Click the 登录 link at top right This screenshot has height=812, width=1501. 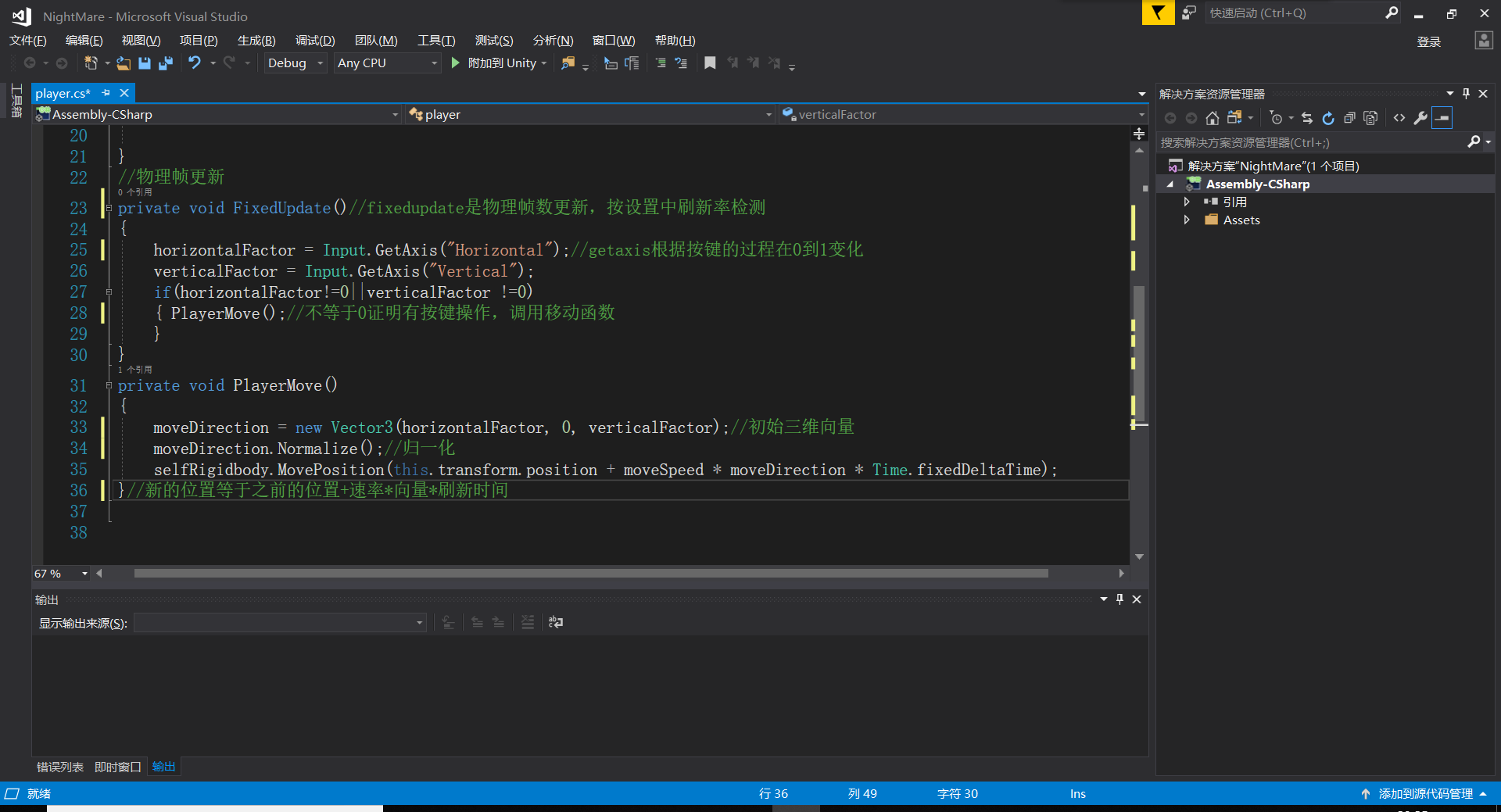click(1429, 41)
